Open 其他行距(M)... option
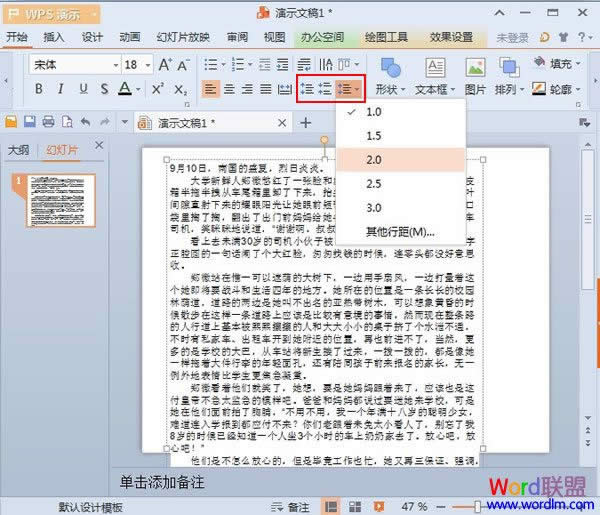600x515 pixels. (x=401, y=232)
